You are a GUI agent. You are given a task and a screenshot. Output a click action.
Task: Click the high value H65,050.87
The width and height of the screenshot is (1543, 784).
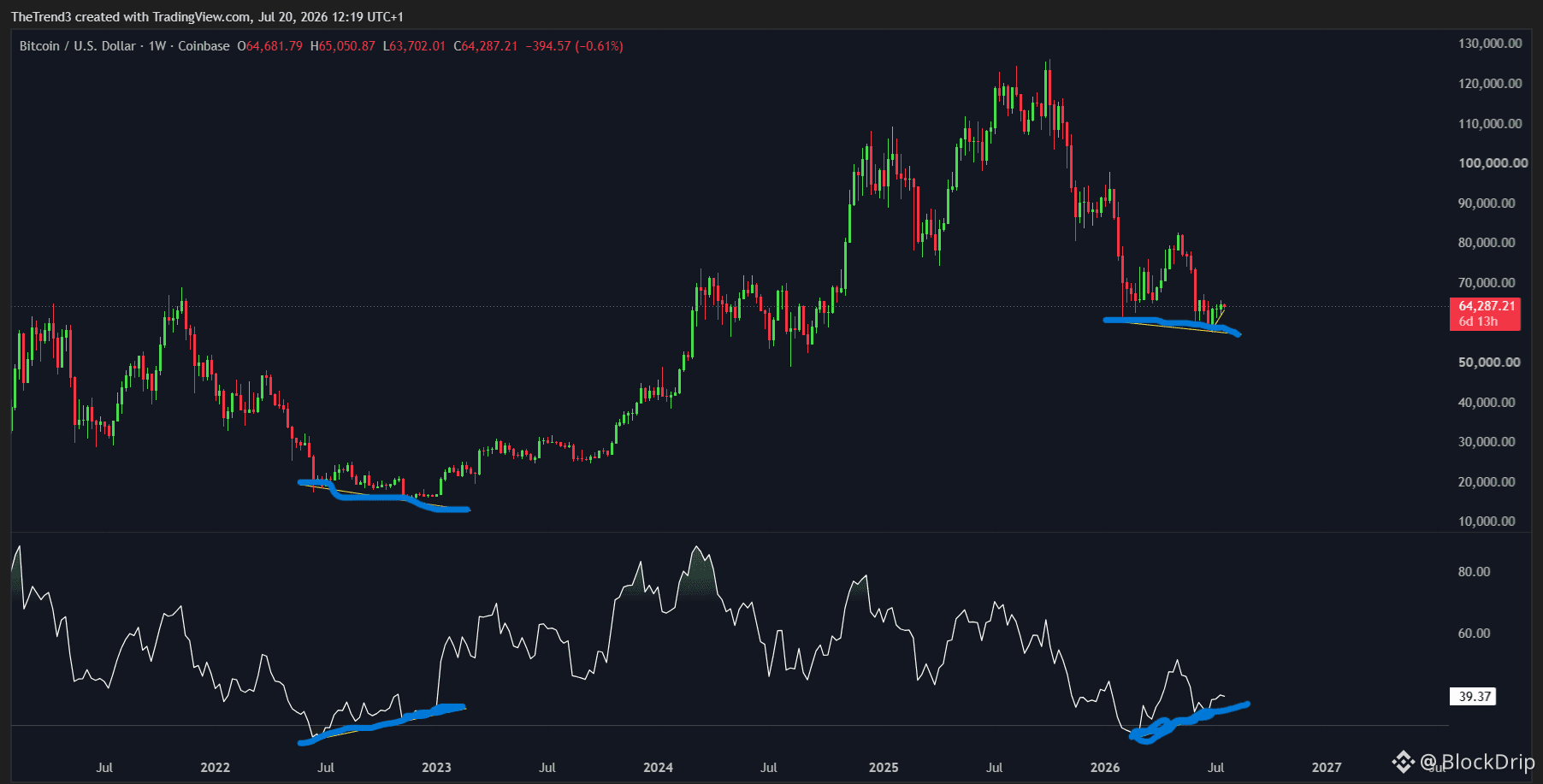(343, 46)
